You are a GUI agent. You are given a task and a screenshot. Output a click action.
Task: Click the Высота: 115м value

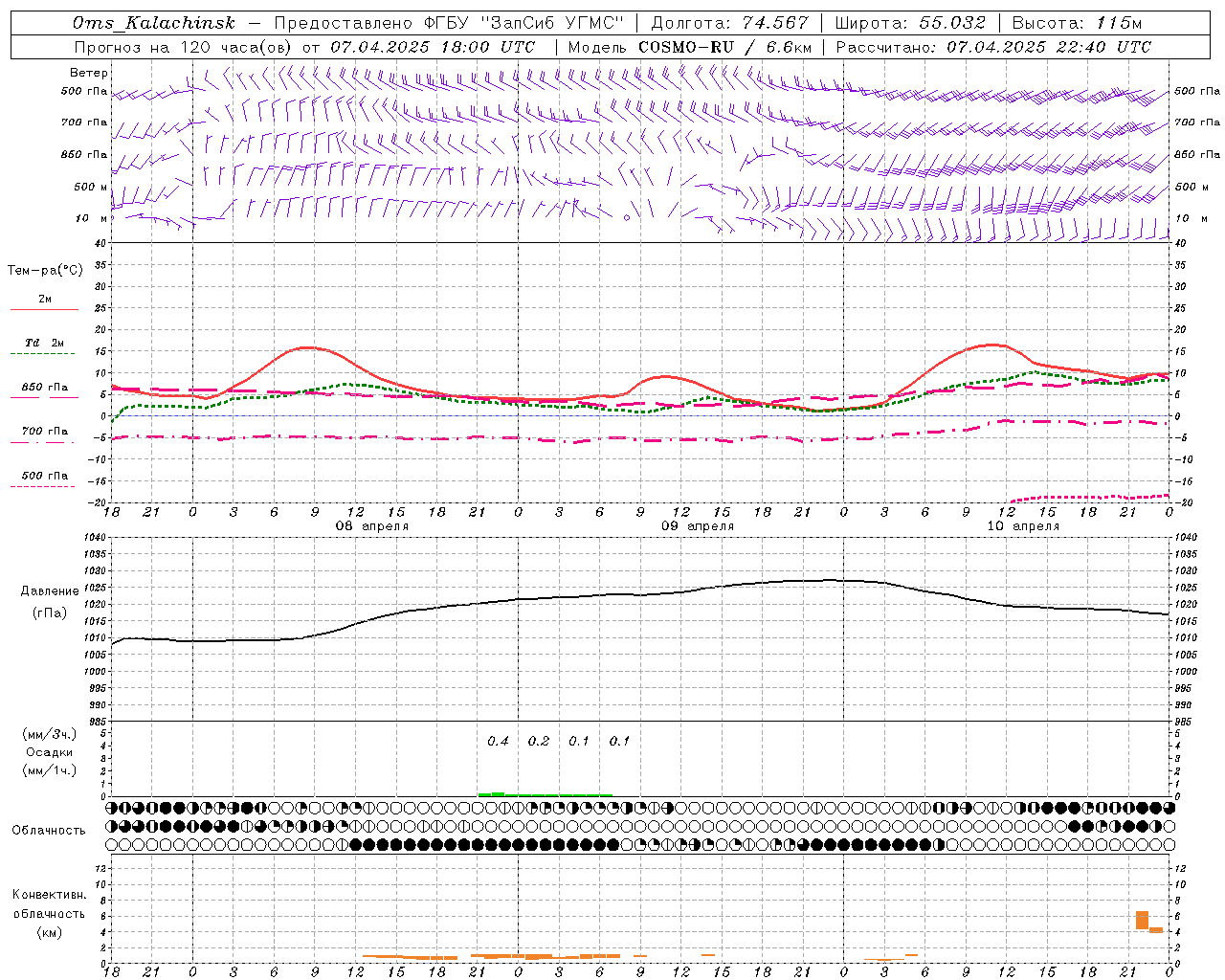tap(1078, 23)
